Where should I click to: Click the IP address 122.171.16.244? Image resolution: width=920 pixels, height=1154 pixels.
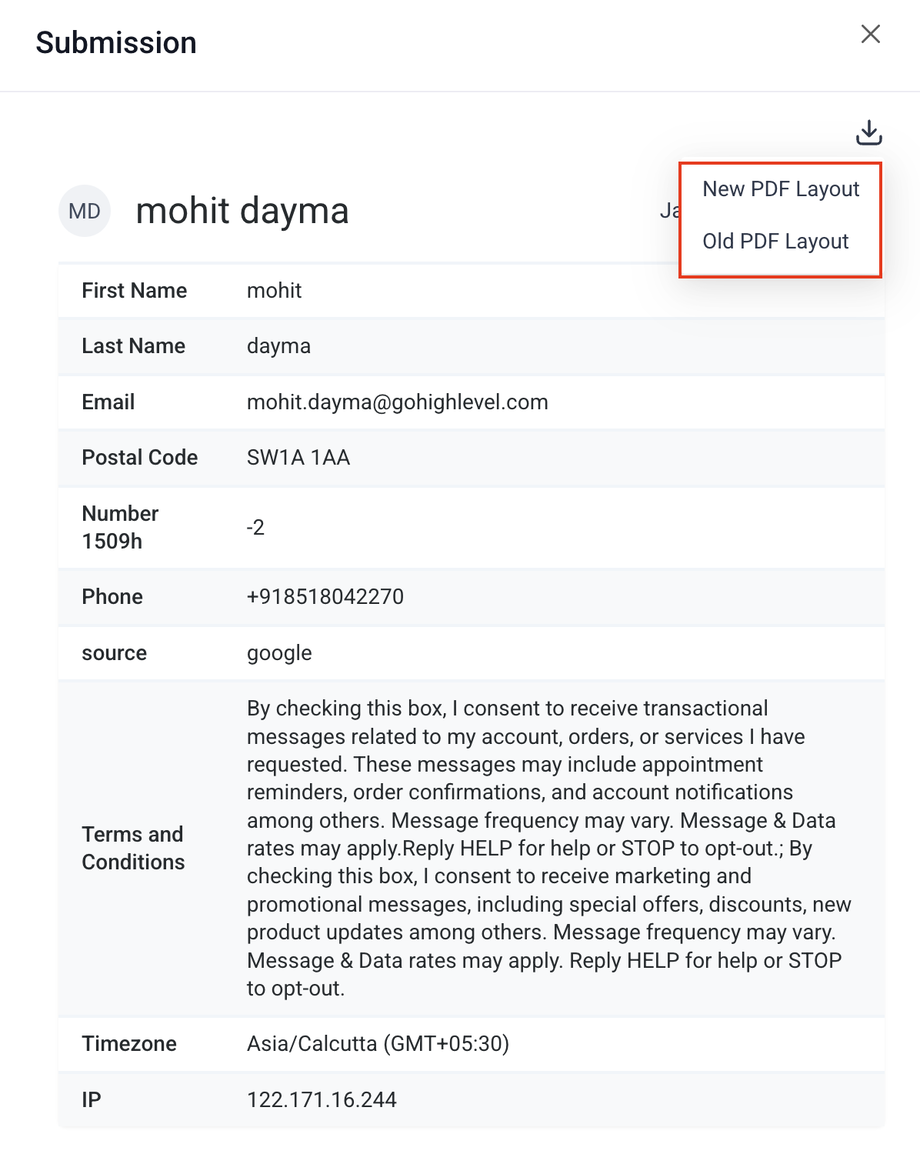[322, 1100]
